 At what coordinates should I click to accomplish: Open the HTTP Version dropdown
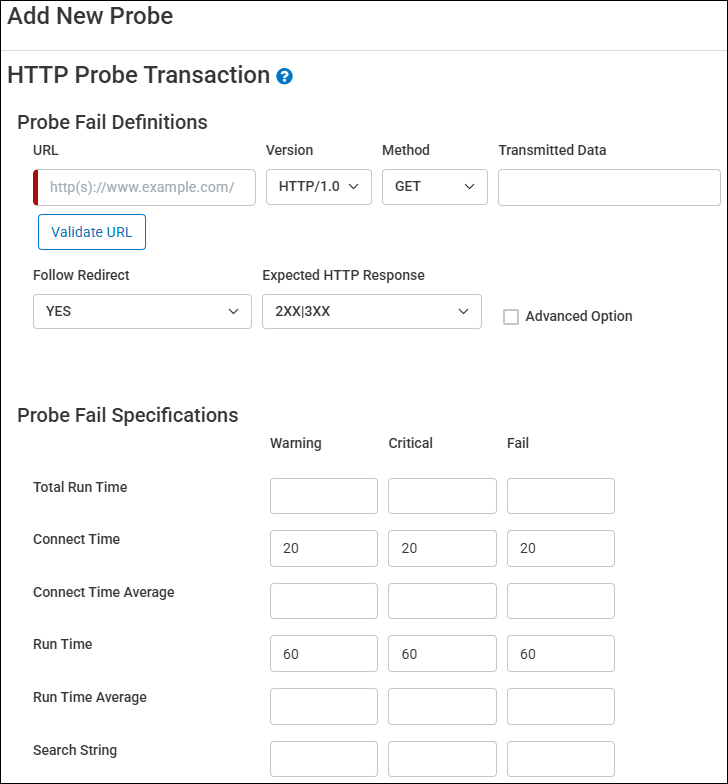(318, 187)
